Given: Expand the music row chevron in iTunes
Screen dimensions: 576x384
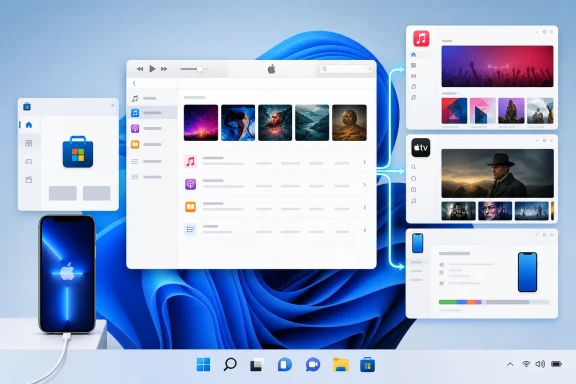Looking at the screenshot, I should click(x=365, y=162).
